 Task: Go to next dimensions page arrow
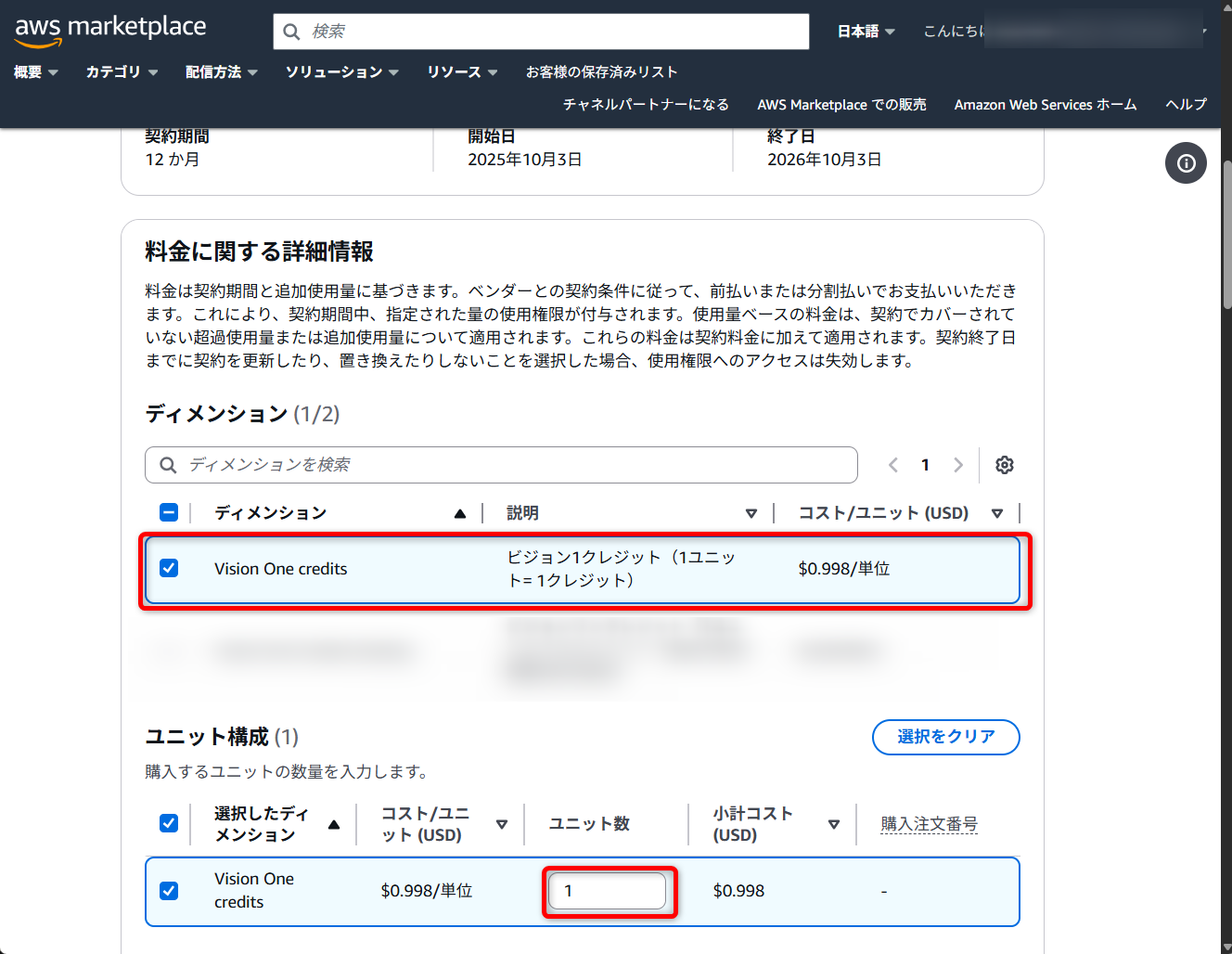[958, 465]
